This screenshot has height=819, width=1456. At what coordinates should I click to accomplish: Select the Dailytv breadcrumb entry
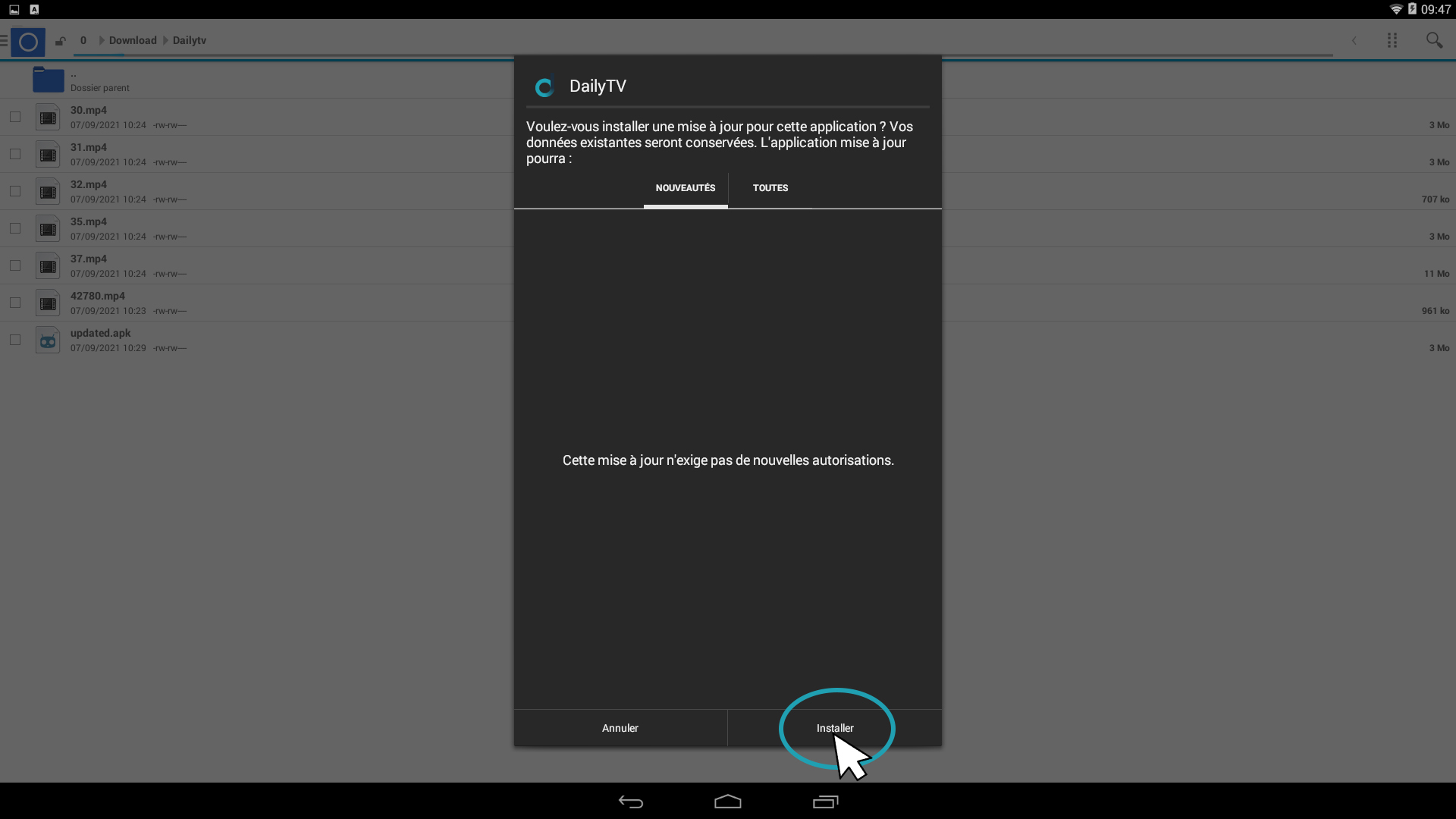[189, 40]
